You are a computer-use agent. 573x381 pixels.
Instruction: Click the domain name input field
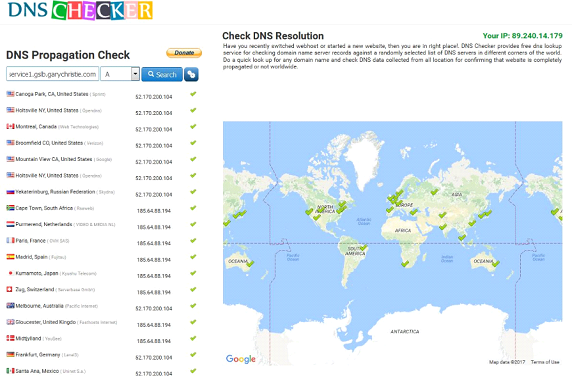[x=52, y=74]
